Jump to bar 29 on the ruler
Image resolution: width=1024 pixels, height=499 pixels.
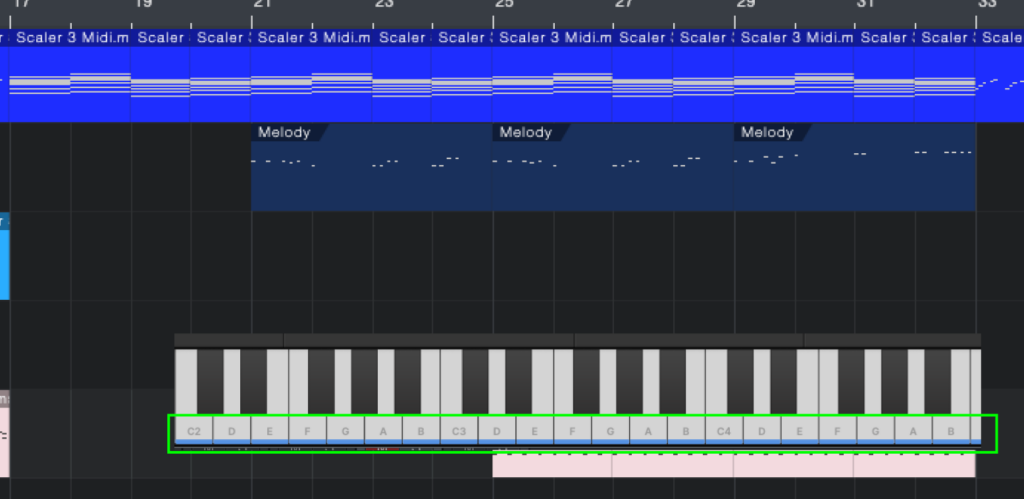pyautogui.click(x=745, y=5)
